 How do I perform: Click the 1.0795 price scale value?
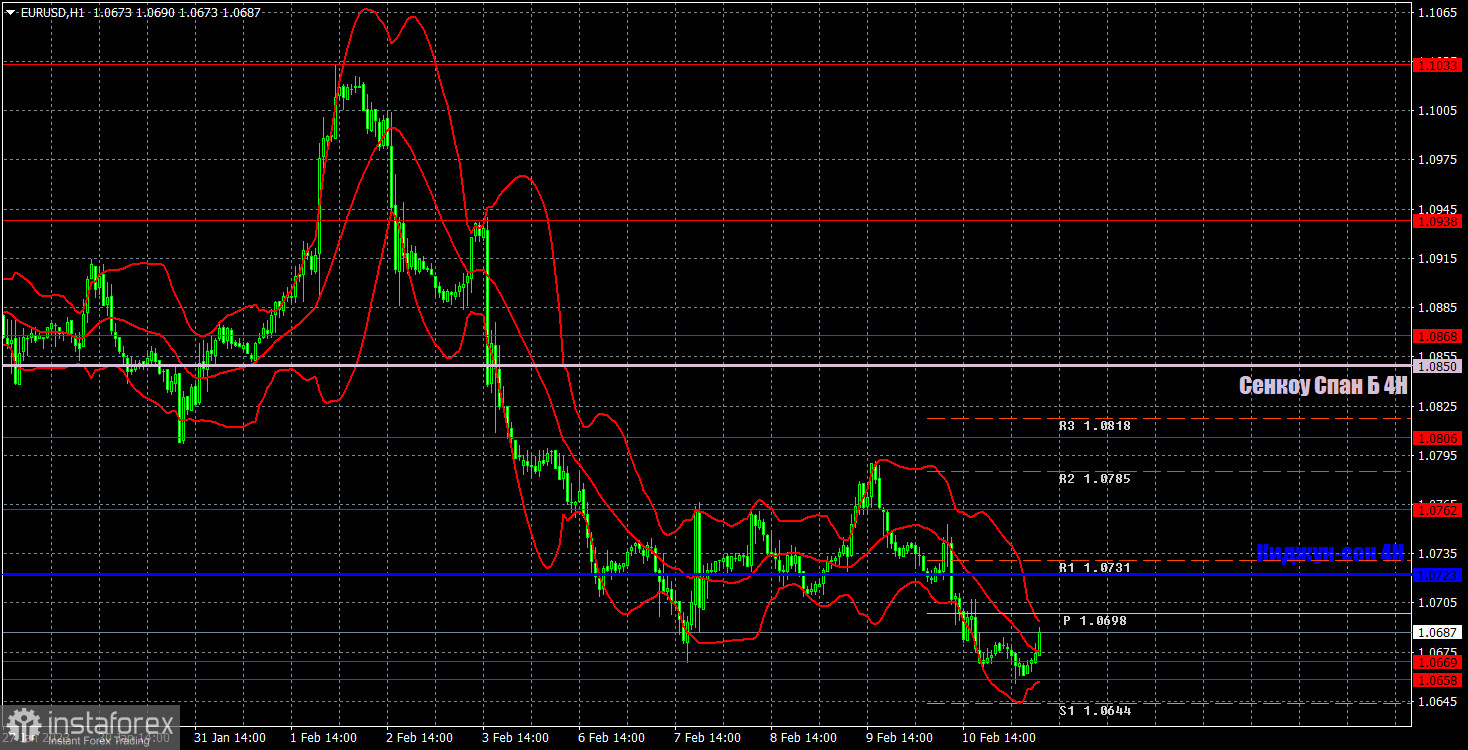(1438, 455)
